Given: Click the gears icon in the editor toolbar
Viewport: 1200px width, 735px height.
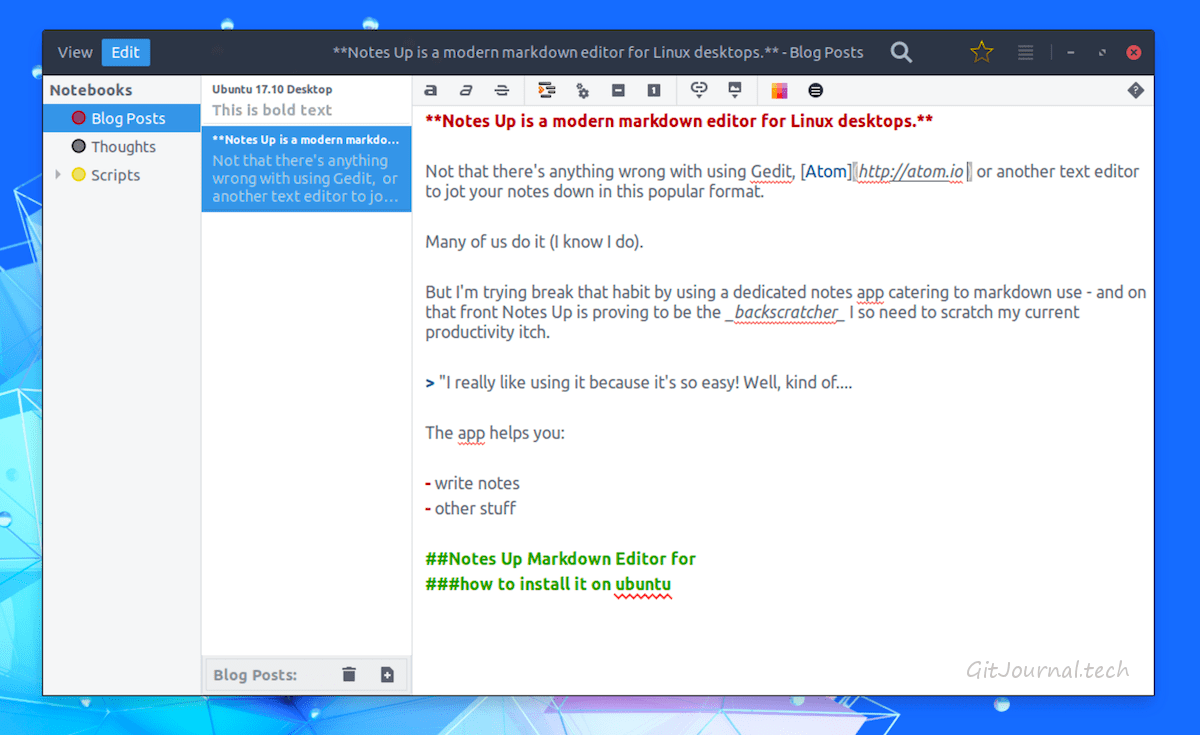Looking at the screenshot, I should point(582,90).
